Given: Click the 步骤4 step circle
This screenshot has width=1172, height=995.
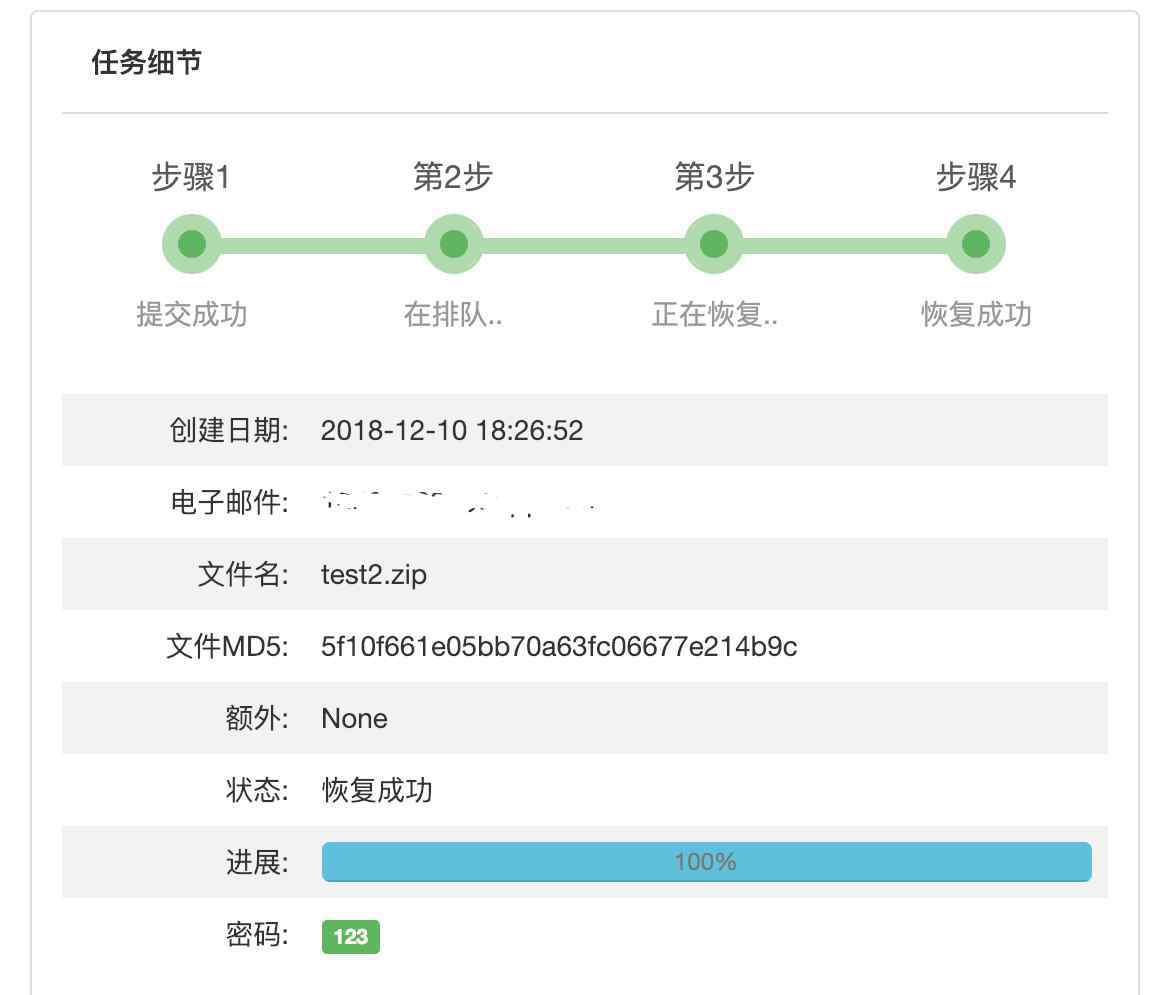Looking at the screenshot, I should pyautogui.click(x=976, y=244).
